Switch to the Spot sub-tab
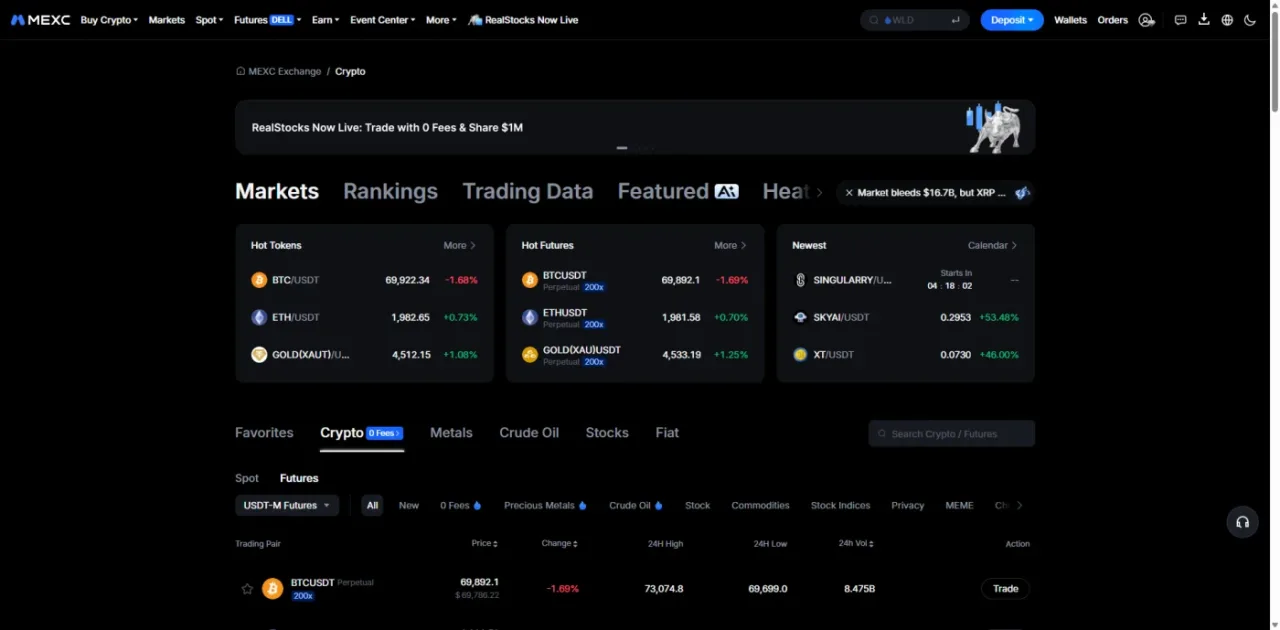This screenshot has height=630, width=1280. pos(247,478)
